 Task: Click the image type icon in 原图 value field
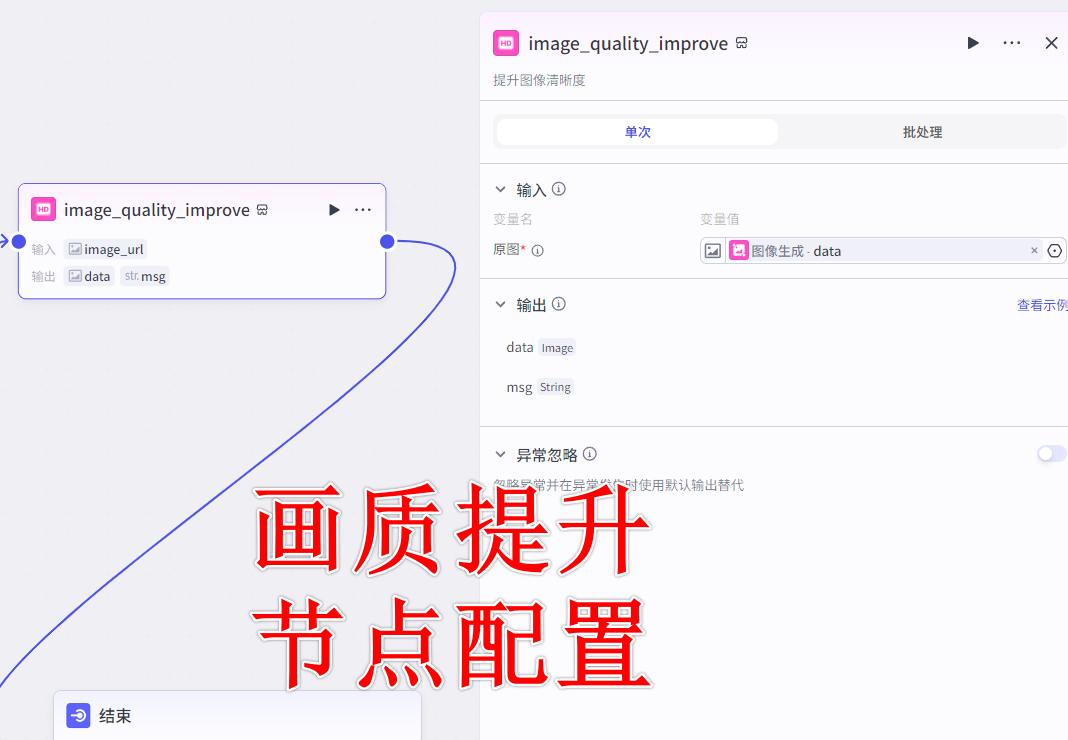tap(712, 251)
